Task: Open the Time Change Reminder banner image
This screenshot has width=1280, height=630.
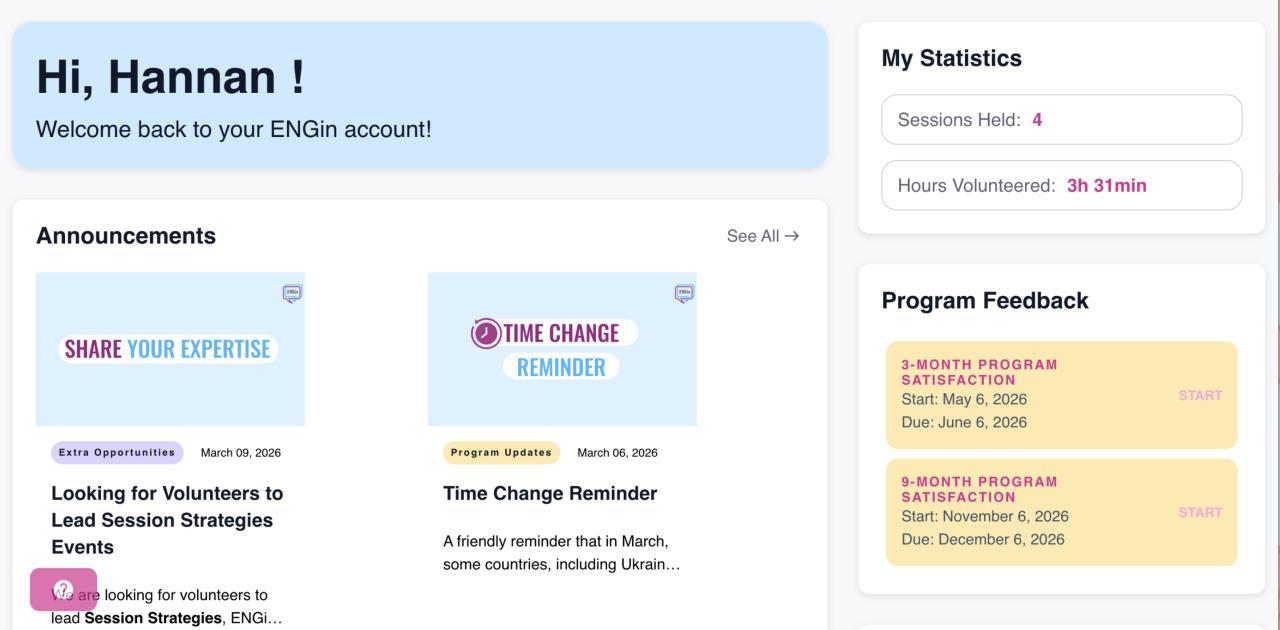Action: coord(562,349)
